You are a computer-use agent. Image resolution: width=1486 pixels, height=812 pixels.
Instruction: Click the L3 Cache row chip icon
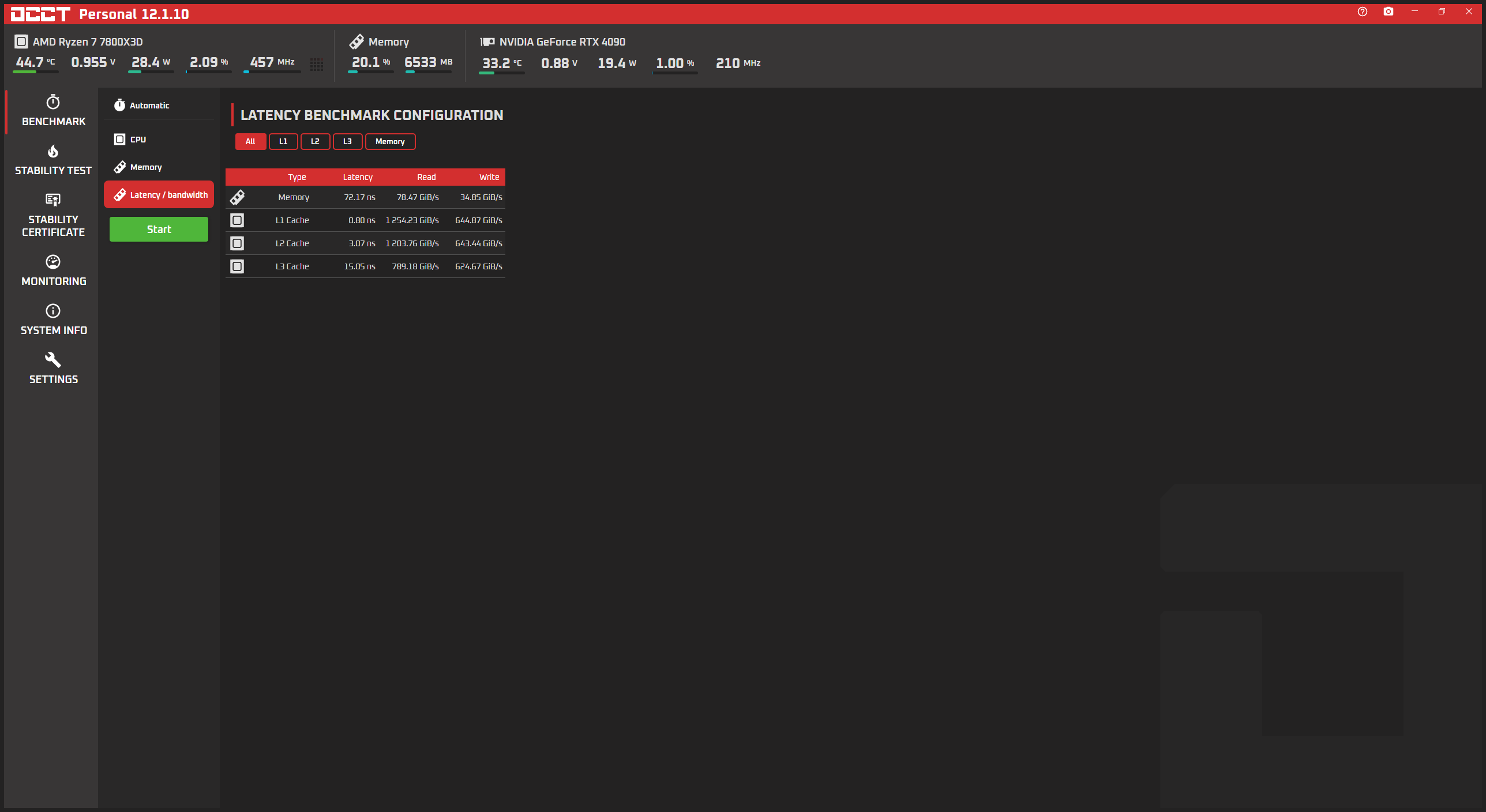pyautogui.click(x=237, y=266)
